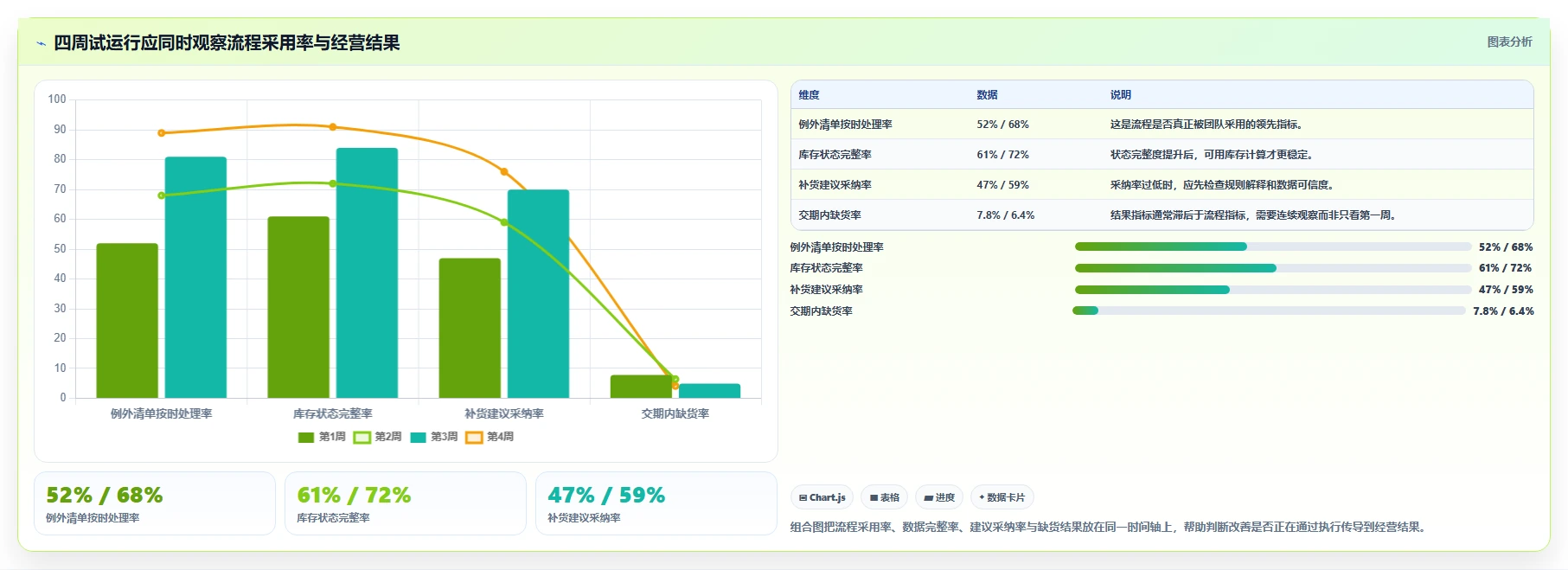Click the 47% / 59% stat card
This screenshot has width=1568, height=570.
(656, 503)
